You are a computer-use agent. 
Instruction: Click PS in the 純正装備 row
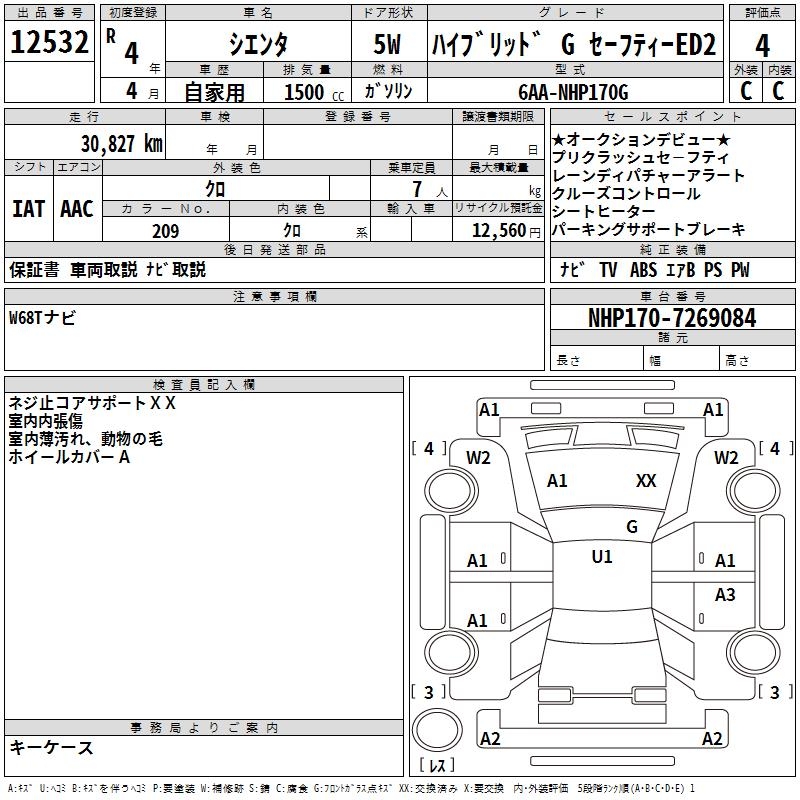pos(713,270)
